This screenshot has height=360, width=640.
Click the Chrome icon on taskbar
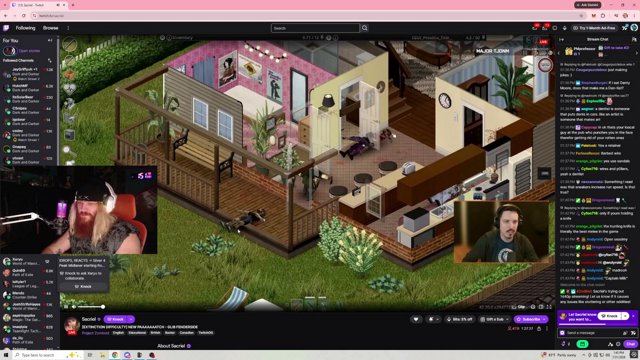pyautogui.click(x=115, y=355)
